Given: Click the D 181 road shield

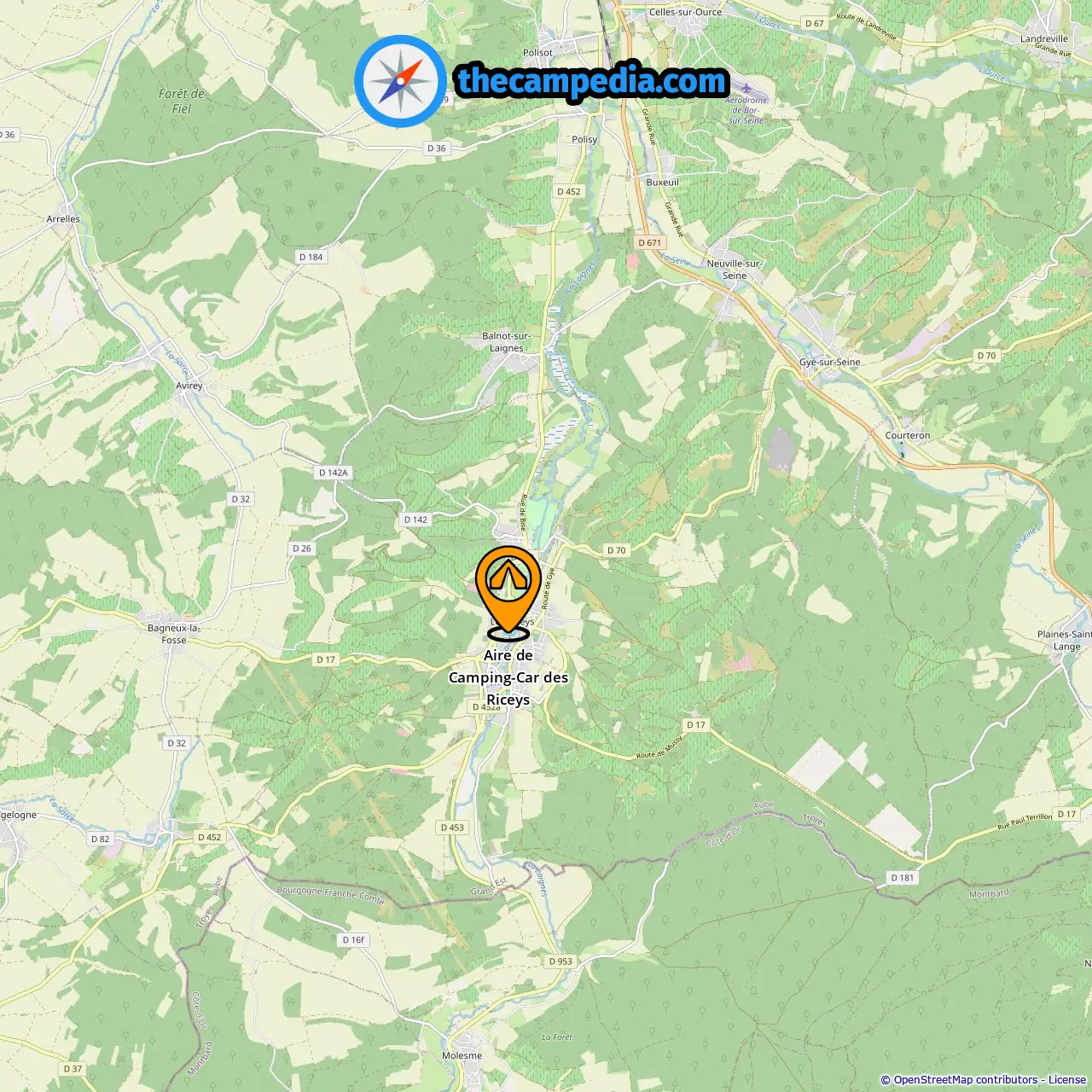Looking at the screenshot, I should tap(902, 877).
